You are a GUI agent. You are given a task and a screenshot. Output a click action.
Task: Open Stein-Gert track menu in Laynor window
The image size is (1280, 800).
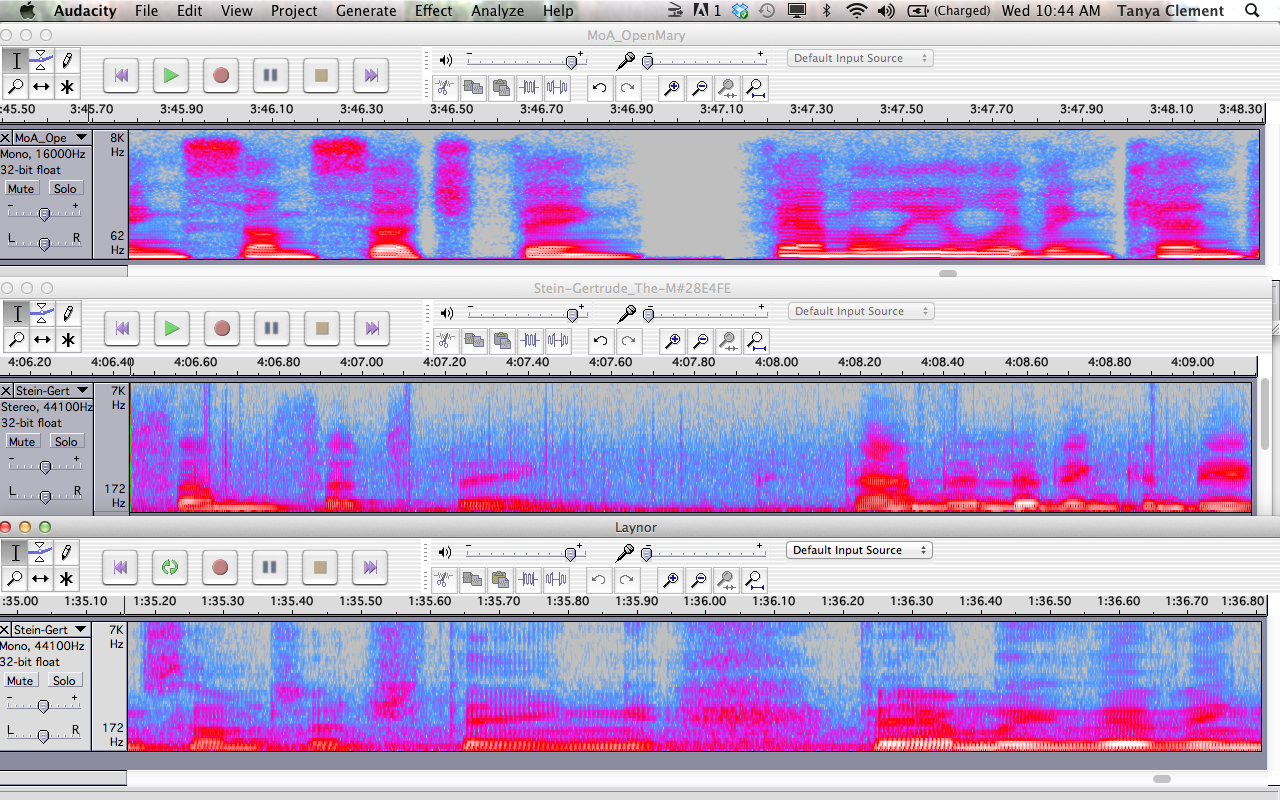pyautogui.click(x=51, y=630)
